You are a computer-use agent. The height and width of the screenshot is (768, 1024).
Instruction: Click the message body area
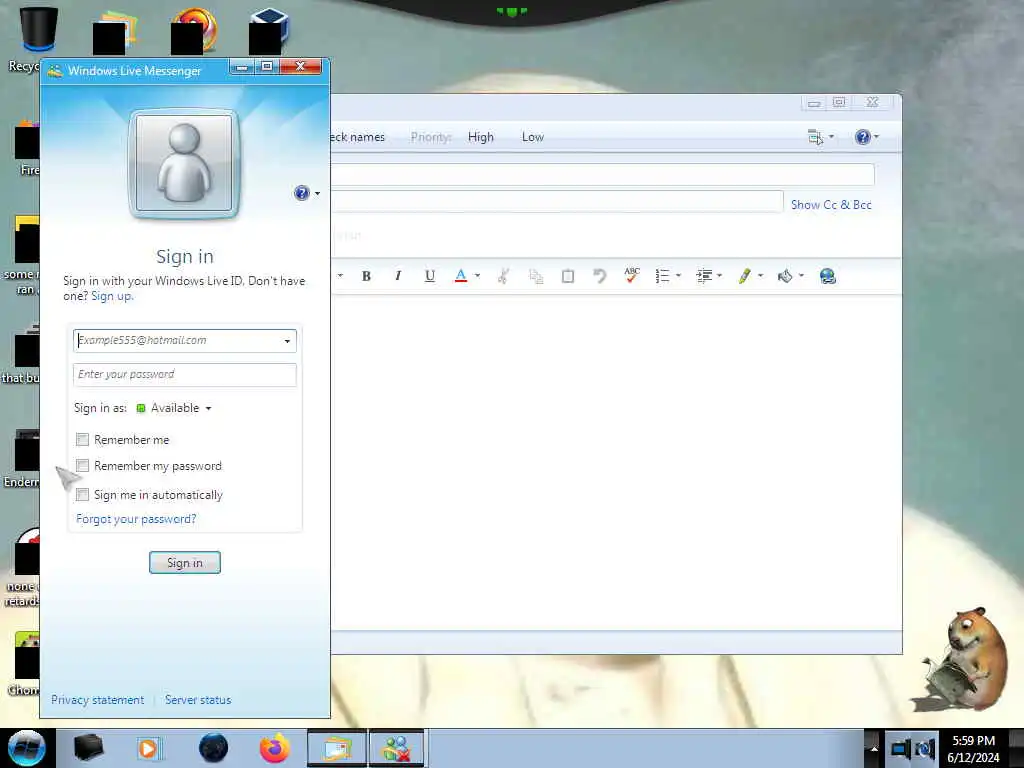tap(616, 462)
